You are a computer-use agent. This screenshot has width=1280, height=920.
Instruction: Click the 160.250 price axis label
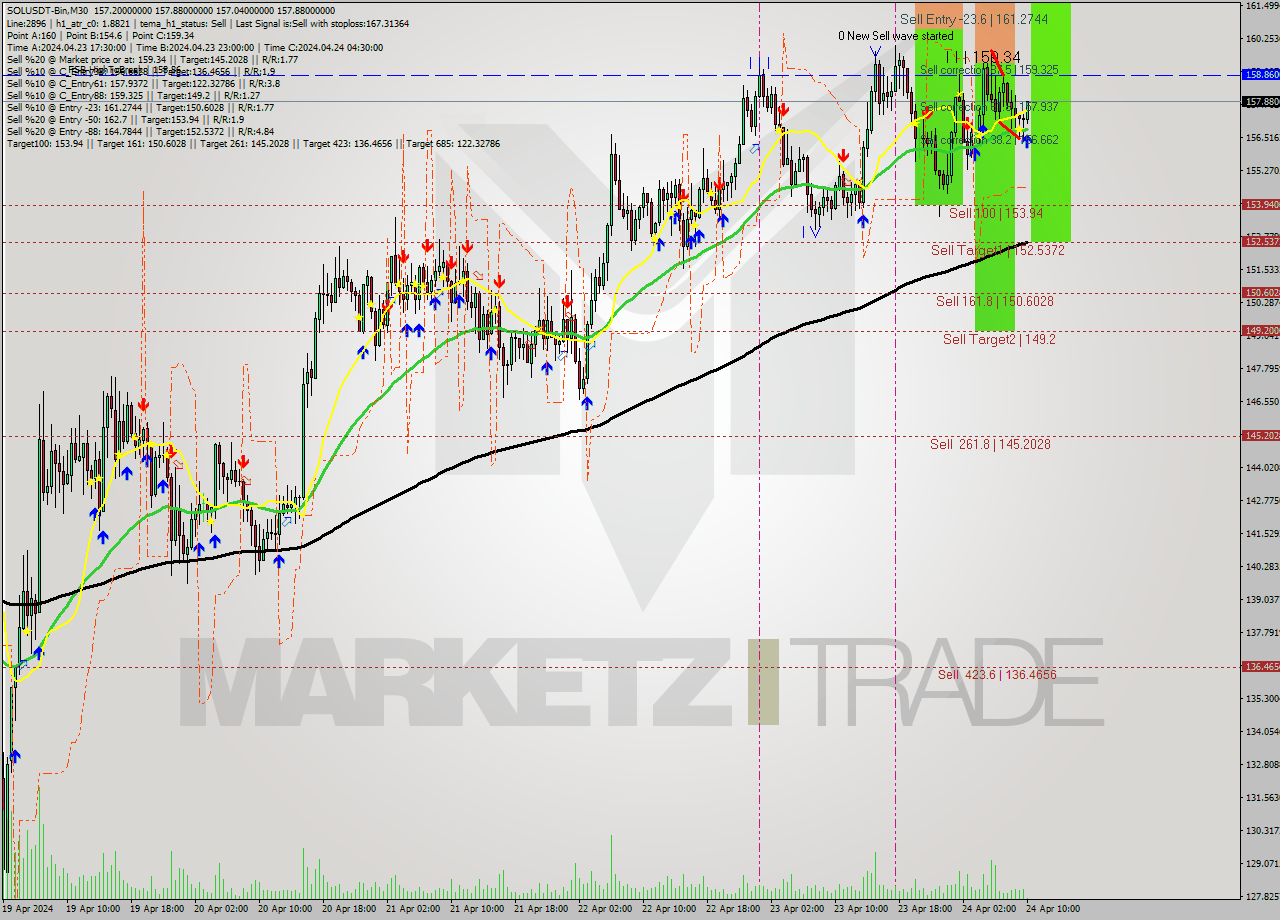pos(1261,39)
